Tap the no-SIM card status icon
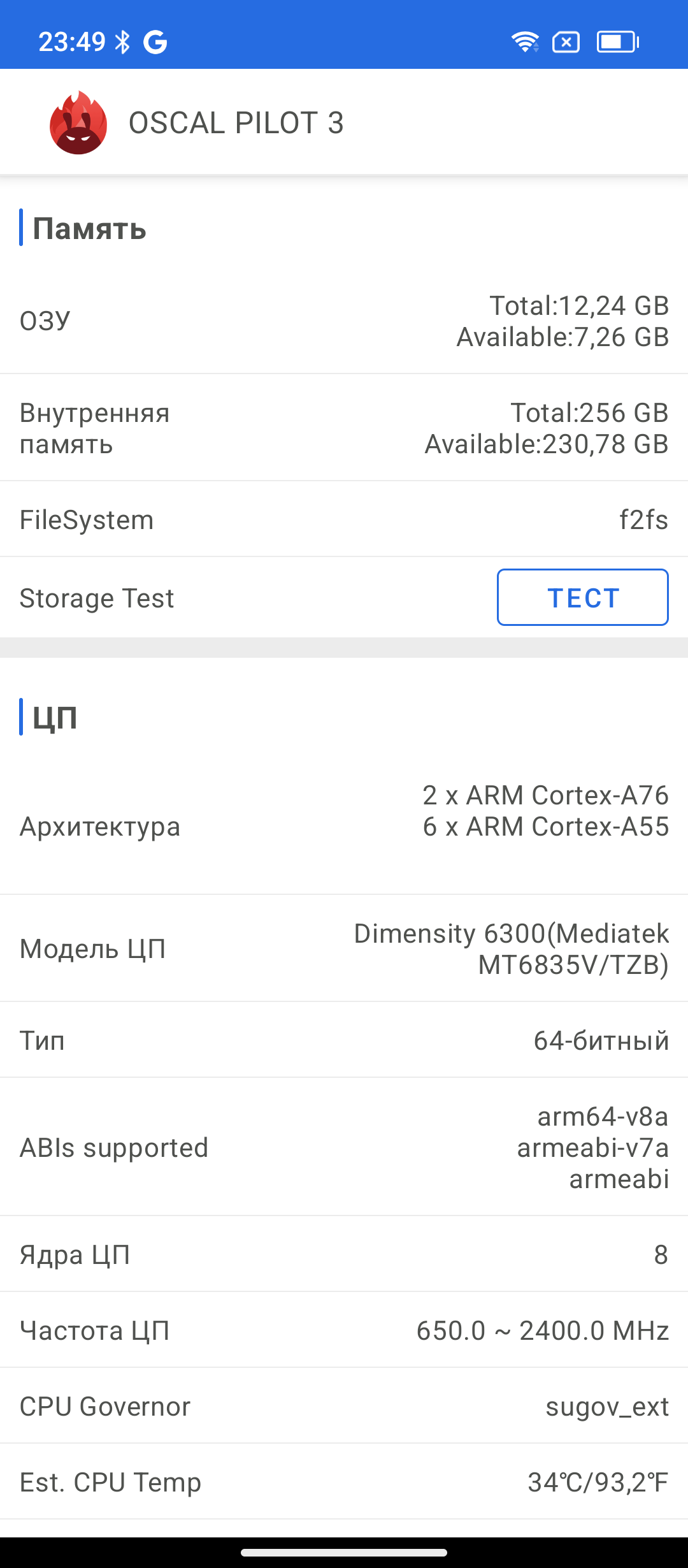The image size is (688, 1568). click(x=566, y=42)
